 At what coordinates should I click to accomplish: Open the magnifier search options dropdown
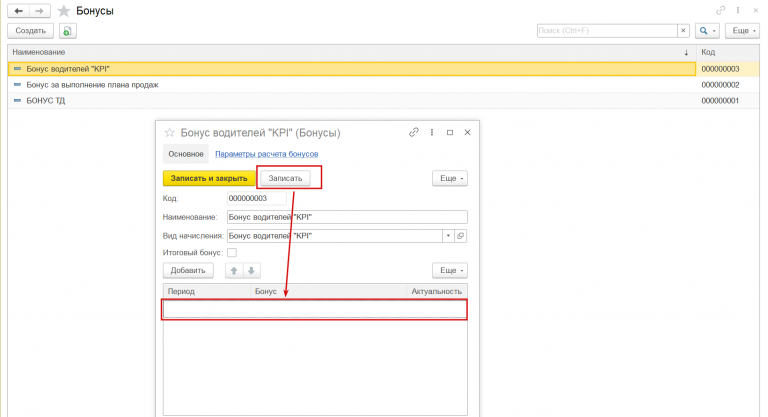707,30
